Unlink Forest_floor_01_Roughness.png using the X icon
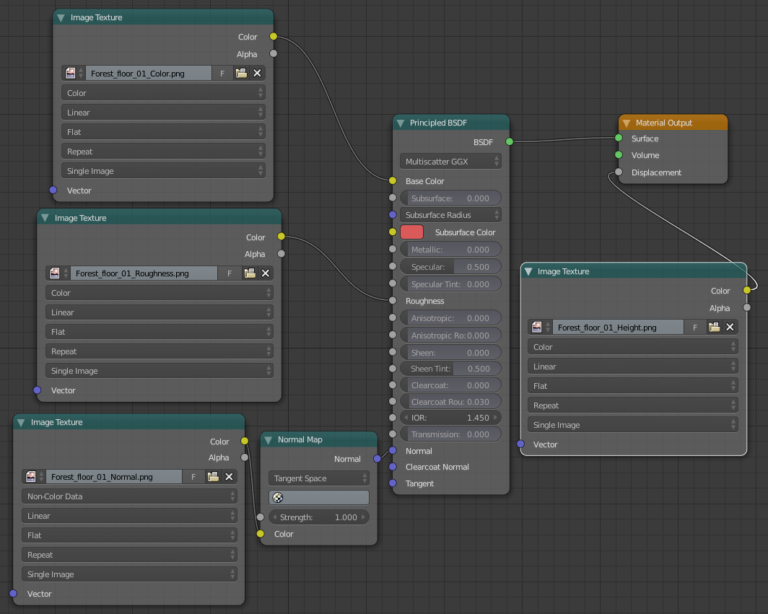The height and width of the screenshot is (614, 768). coord(266,273)
